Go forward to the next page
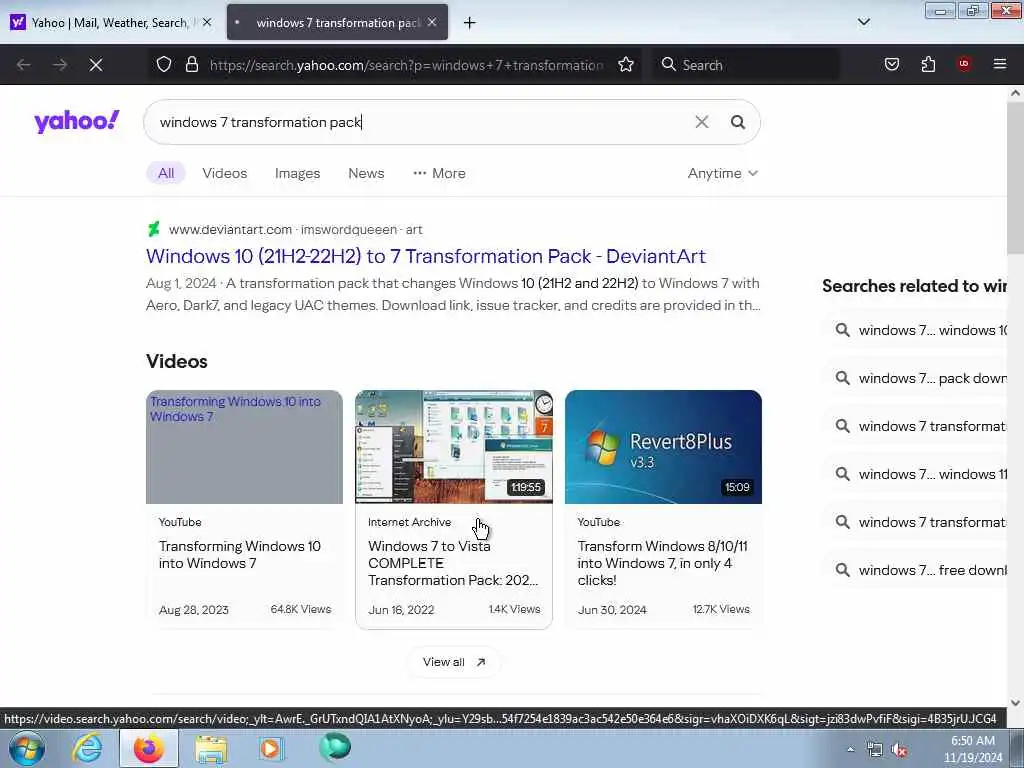The width and height of the screenshot is (1024, 768). pyautogui.click(x=59, y=65)
